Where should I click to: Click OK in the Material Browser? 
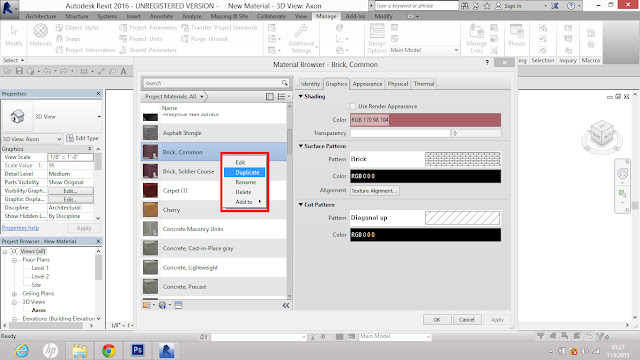437,320
